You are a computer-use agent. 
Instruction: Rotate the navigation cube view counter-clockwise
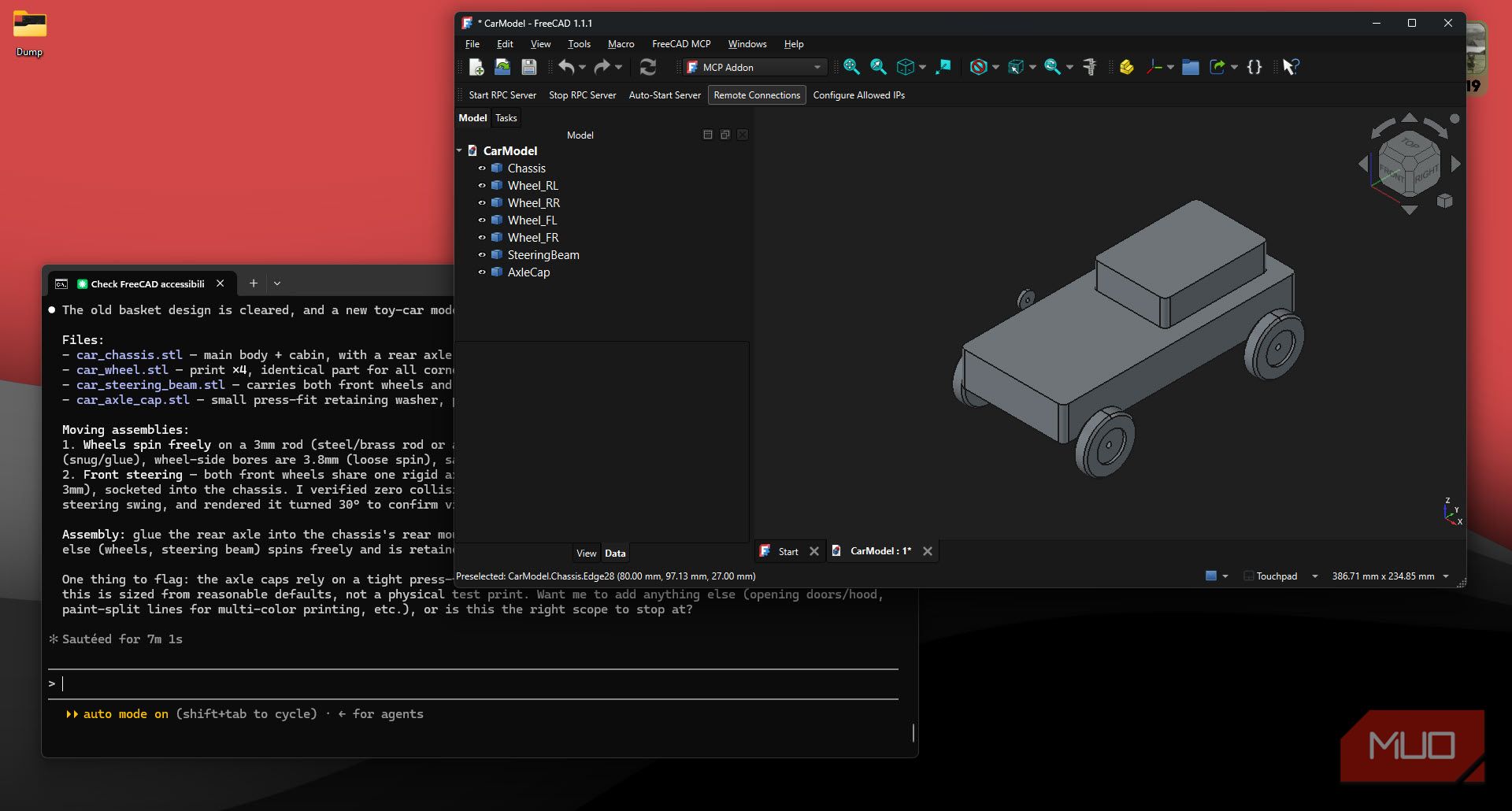click(1383, 127)
